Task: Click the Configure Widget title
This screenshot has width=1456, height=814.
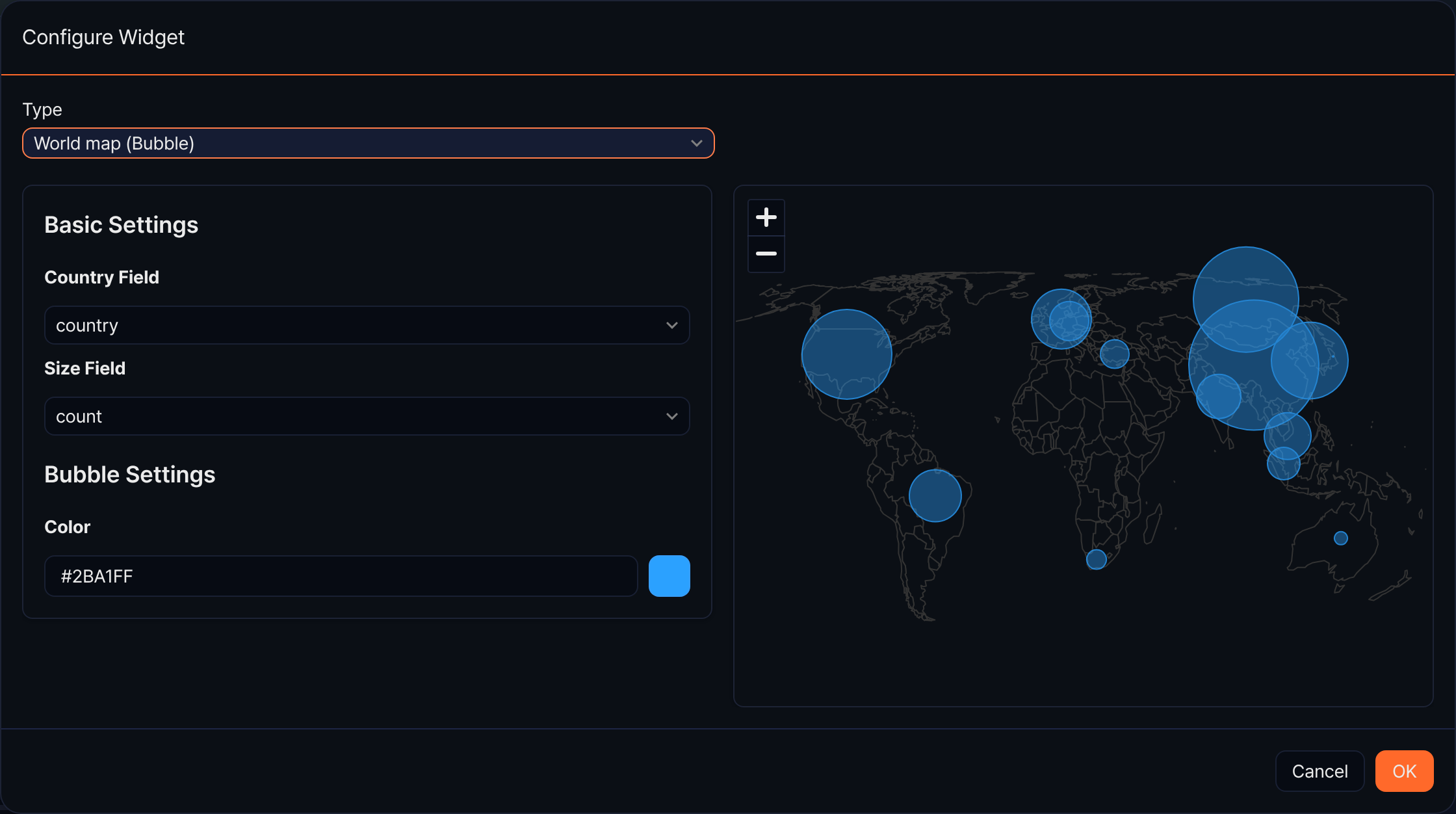Action: point(103,37)
